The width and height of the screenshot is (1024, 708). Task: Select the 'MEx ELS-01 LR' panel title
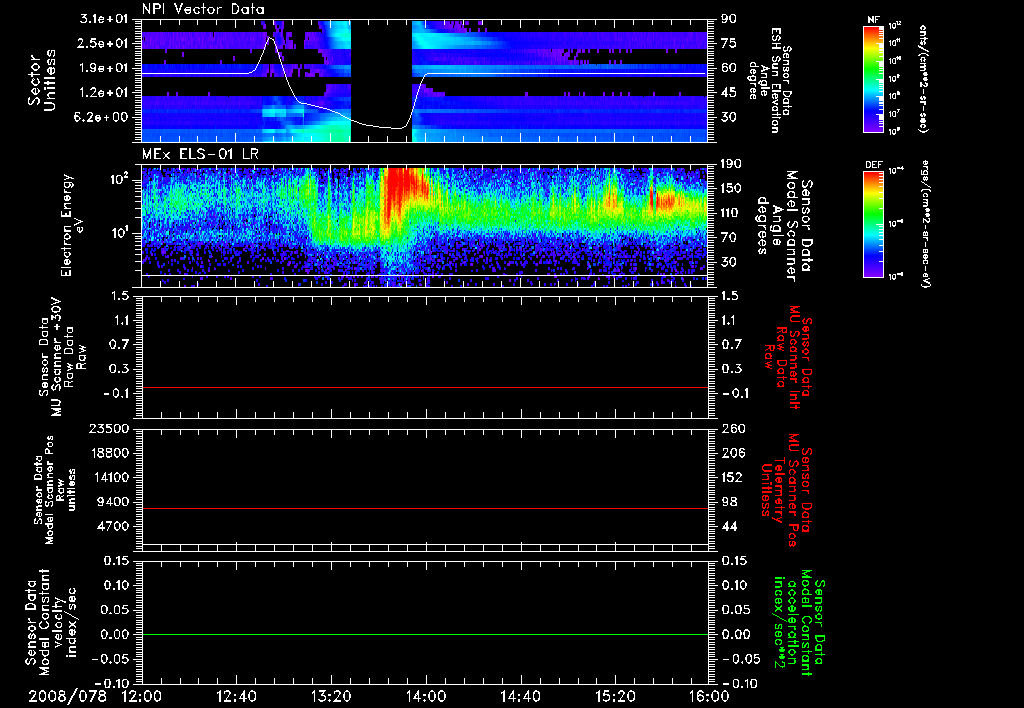pos(200,155)
